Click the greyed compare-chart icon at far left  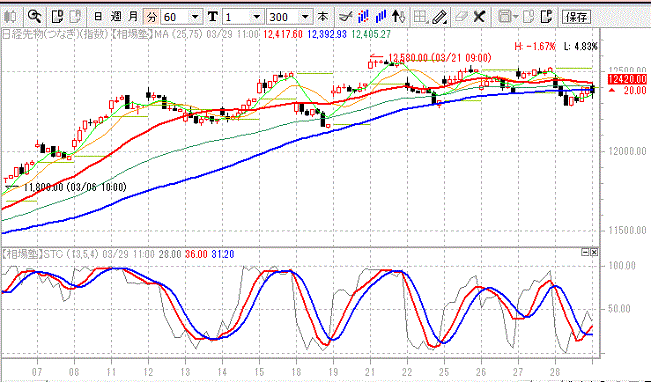(x=10, y=17)
